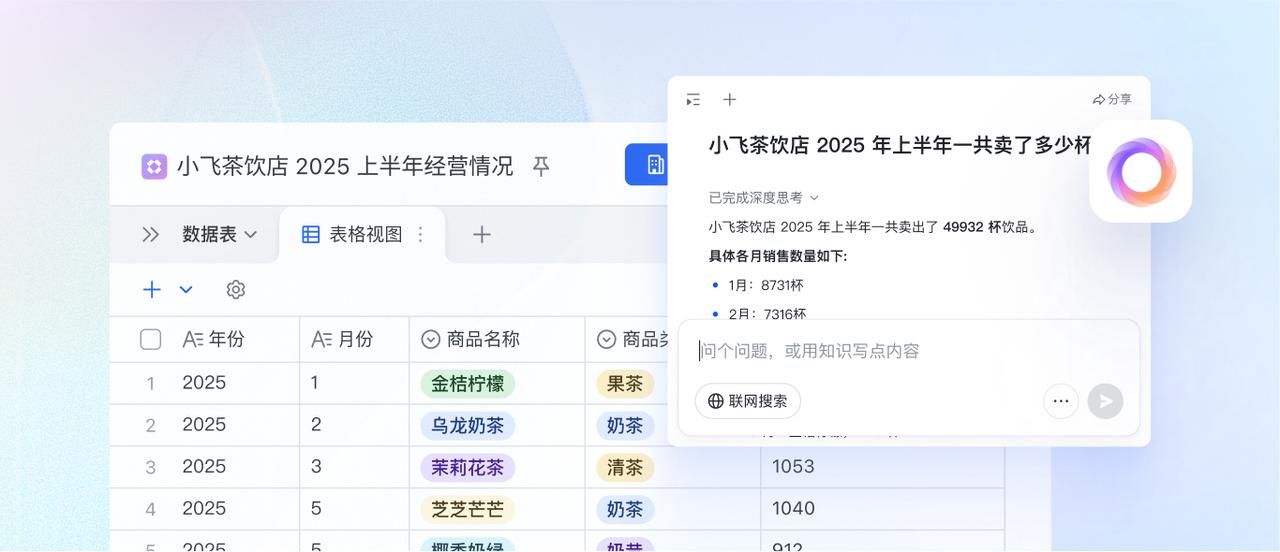Image resolution: width=1280 pixels, height=552 pixels.
Task: Toggle the chat sidebar list icon
Action: 693,100
